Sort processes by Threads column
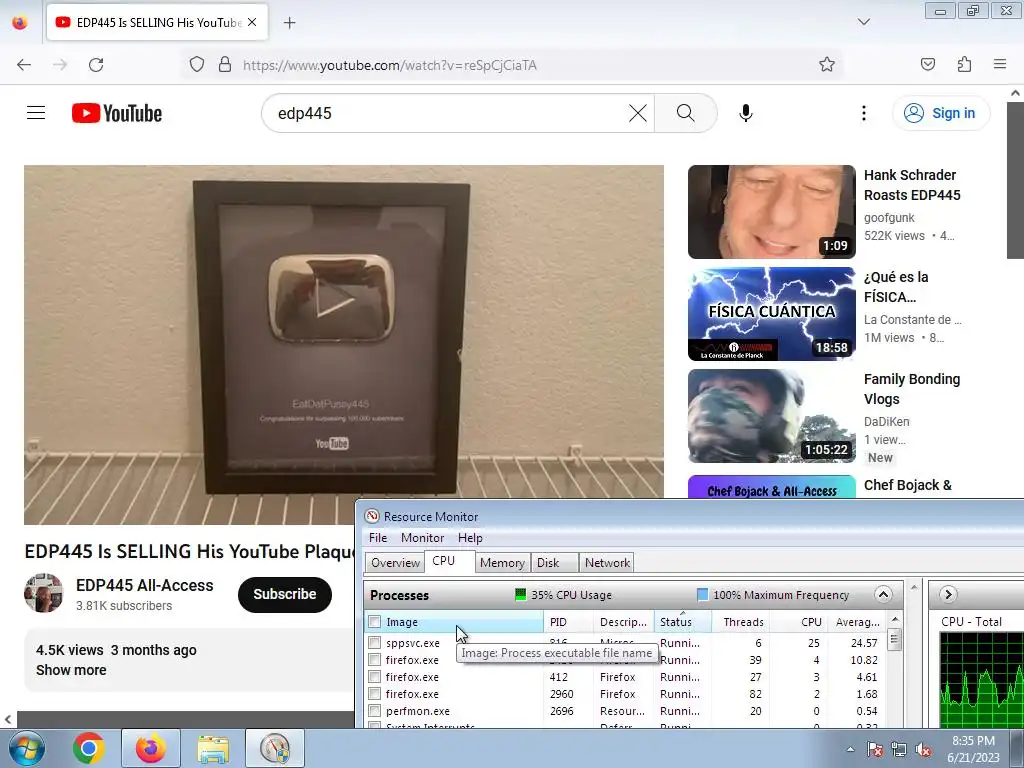1024x768 pixels. (740, 622)
